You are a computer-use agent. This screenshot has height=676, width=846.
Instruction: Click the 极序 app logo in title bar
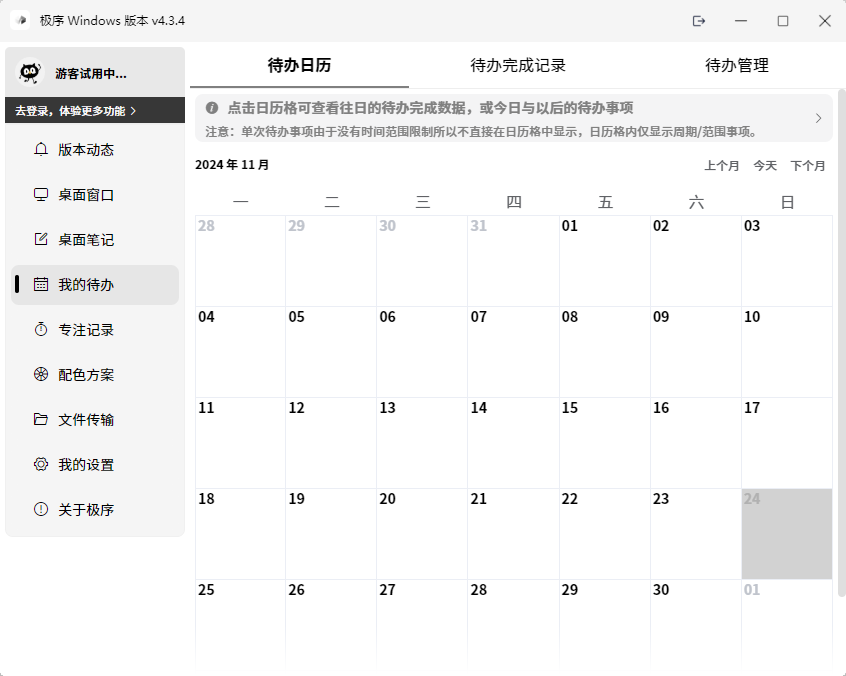point(21,21)
